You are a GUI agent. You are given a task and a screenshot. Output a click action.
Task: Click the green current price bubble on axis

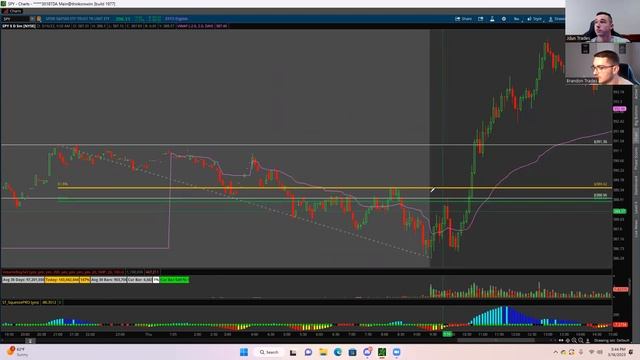(619, 211)
